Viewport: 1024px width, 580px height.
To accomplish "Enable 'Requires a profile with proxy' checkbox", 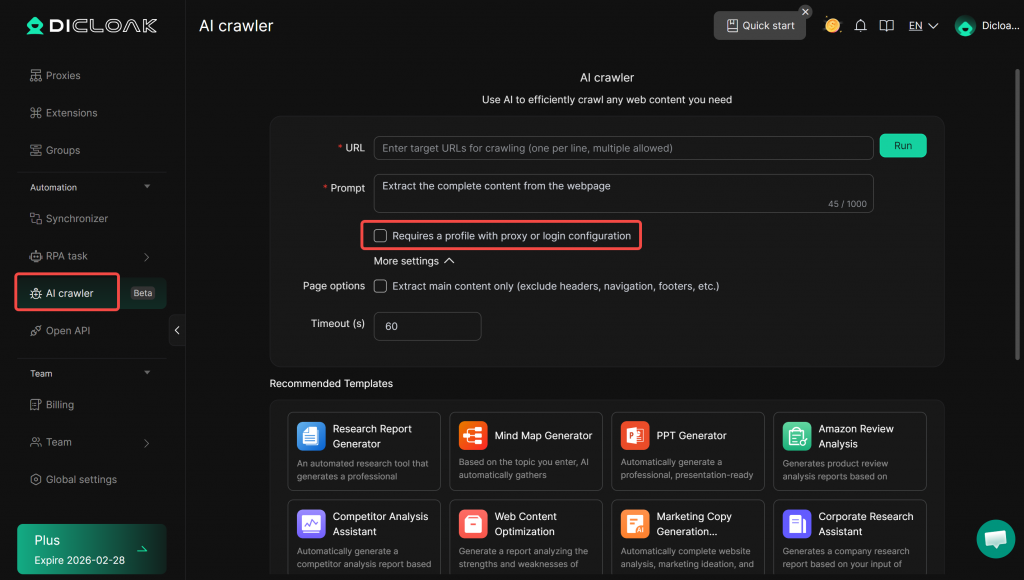I will [380, 236].
